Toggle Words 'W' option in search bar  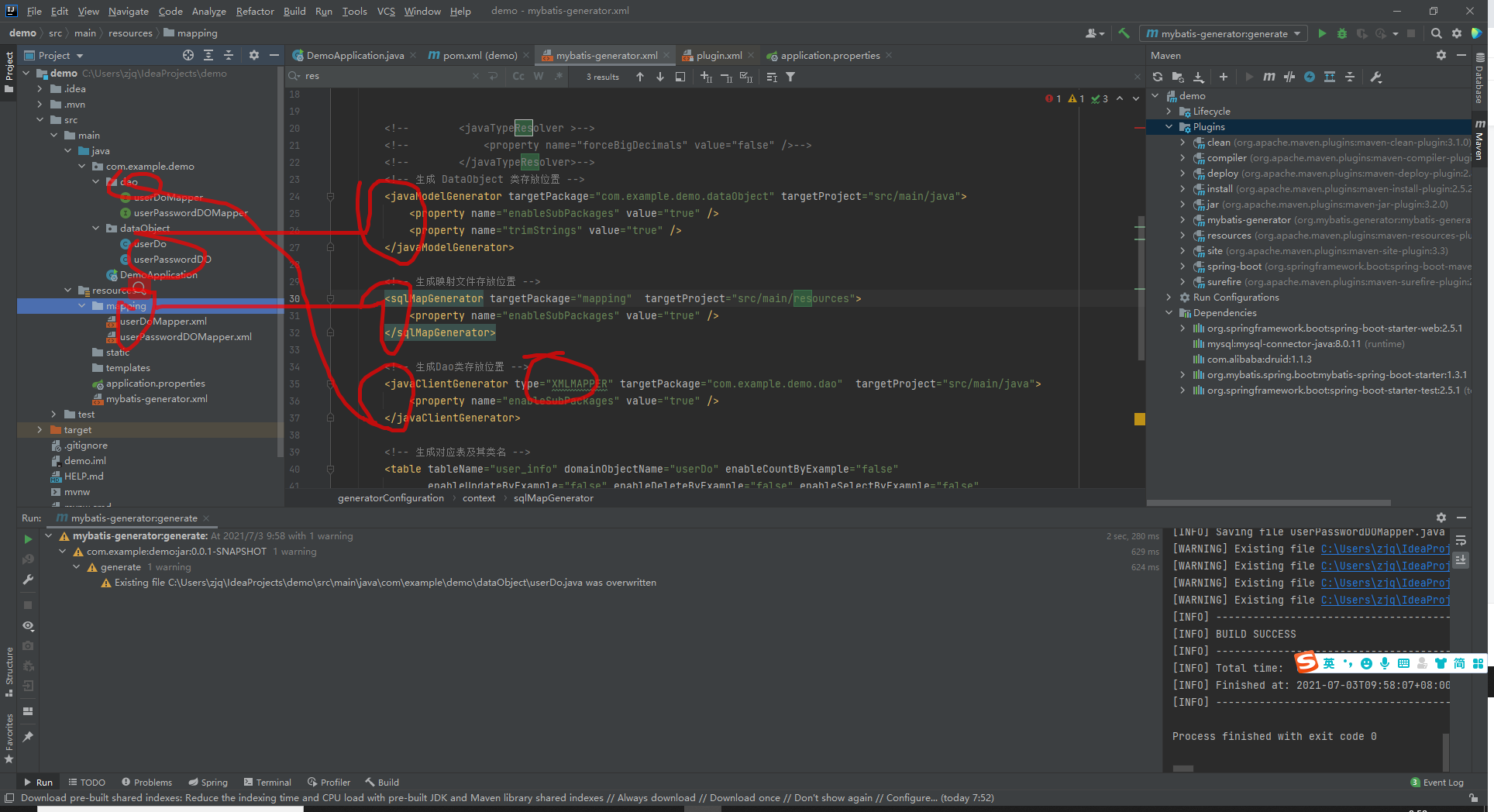pyautogui.click(x=539, y=76)
